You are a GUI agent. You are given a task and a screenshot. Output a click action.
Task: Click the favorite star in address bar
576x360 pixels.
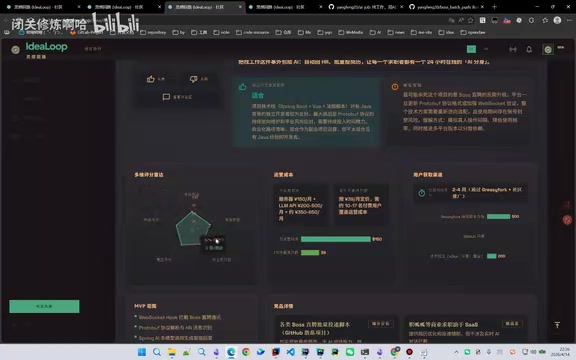pyautogui.click(x=471, y=21)
